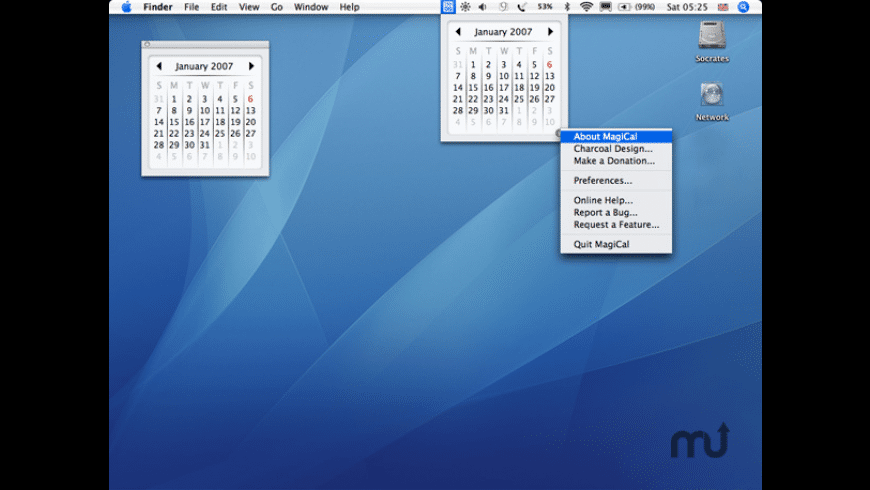
Task: Open the Bluetooth status icon
Action: pyautogui.click(x=567, y=7)
